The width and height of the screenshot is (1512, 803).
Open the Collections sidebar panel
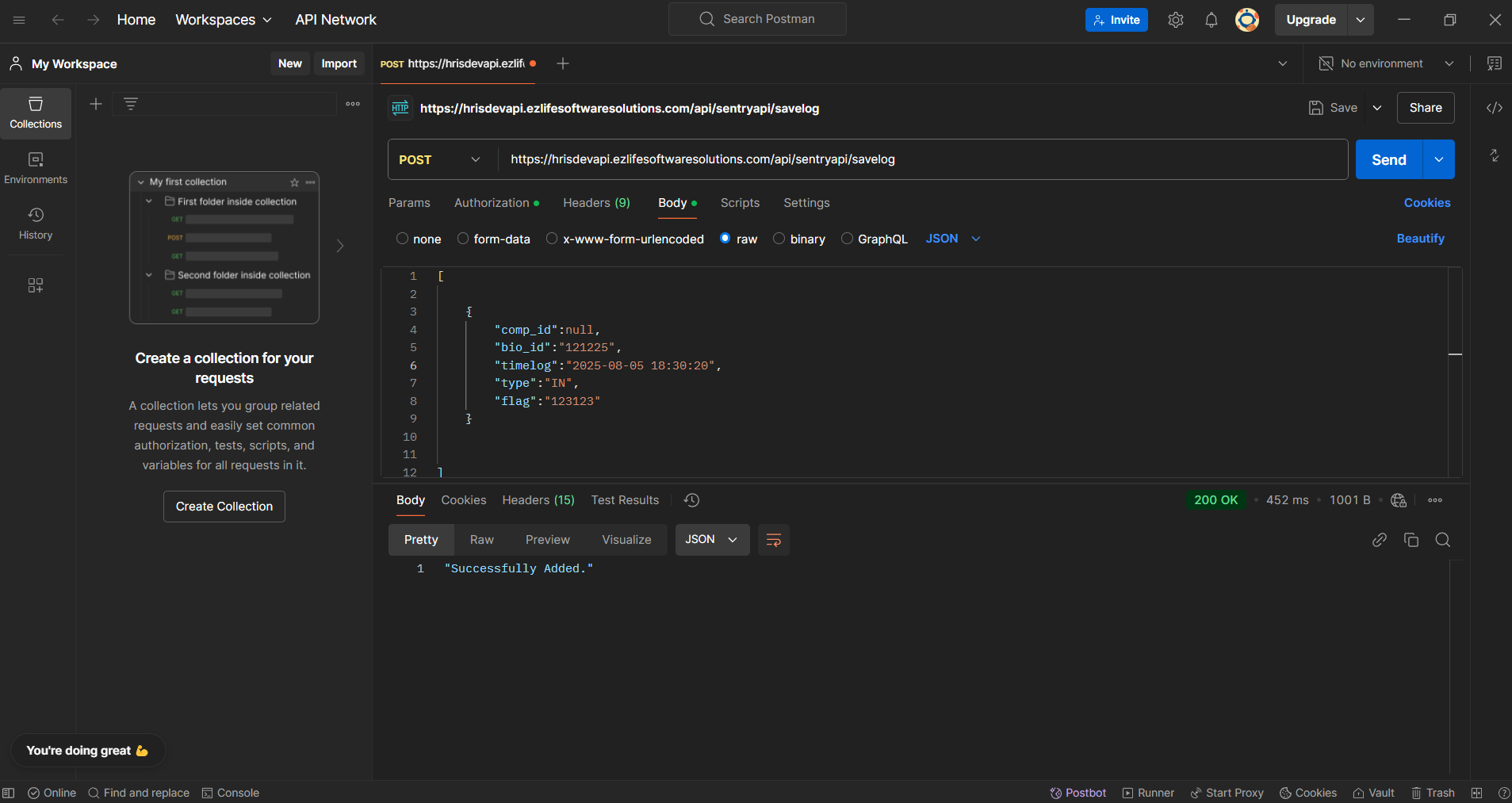point(36,113)
